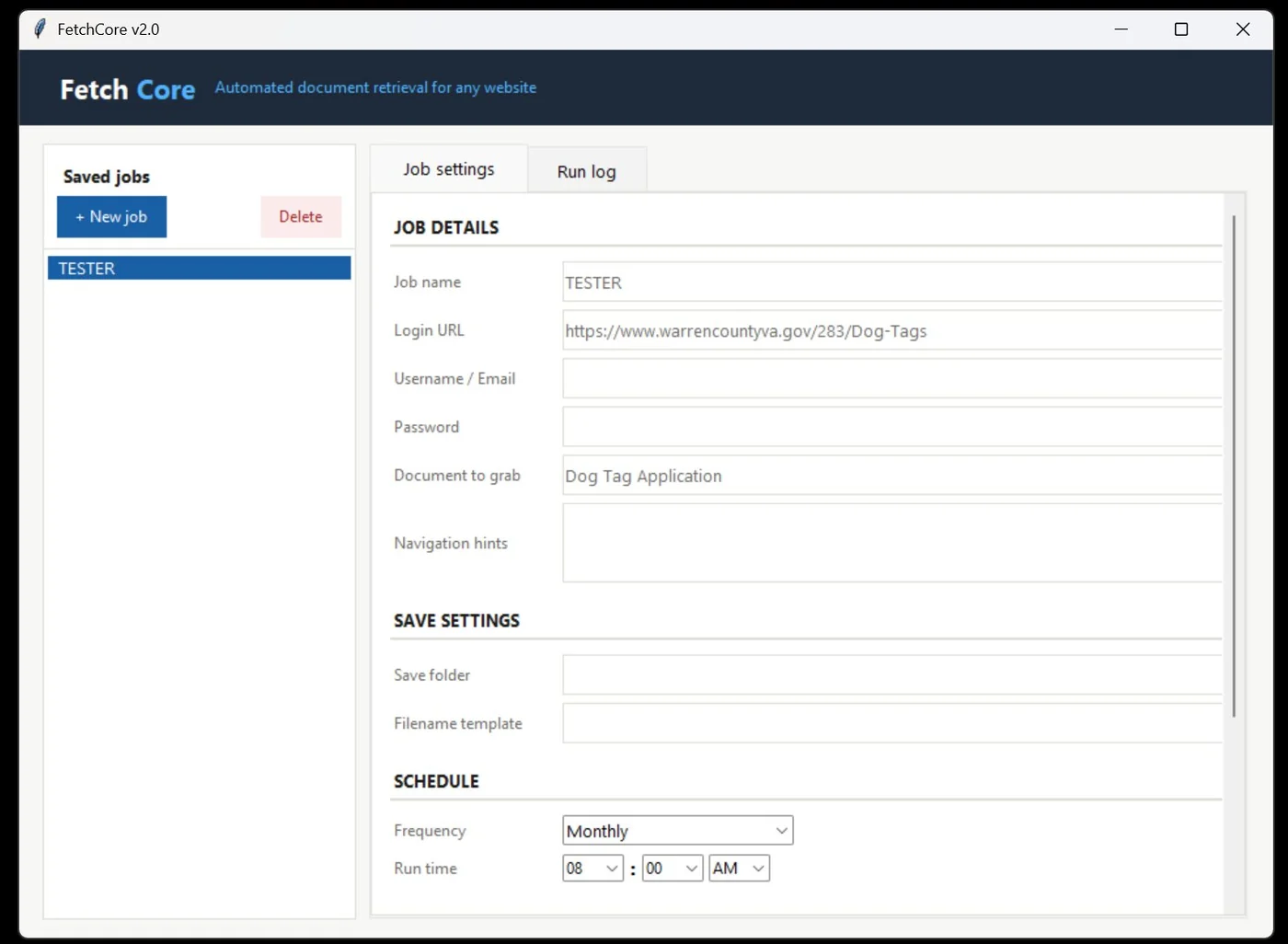This screenshot has height=944, width=1288.
Task: Open the Run time minutes dropdown
Action: point(673,869)
